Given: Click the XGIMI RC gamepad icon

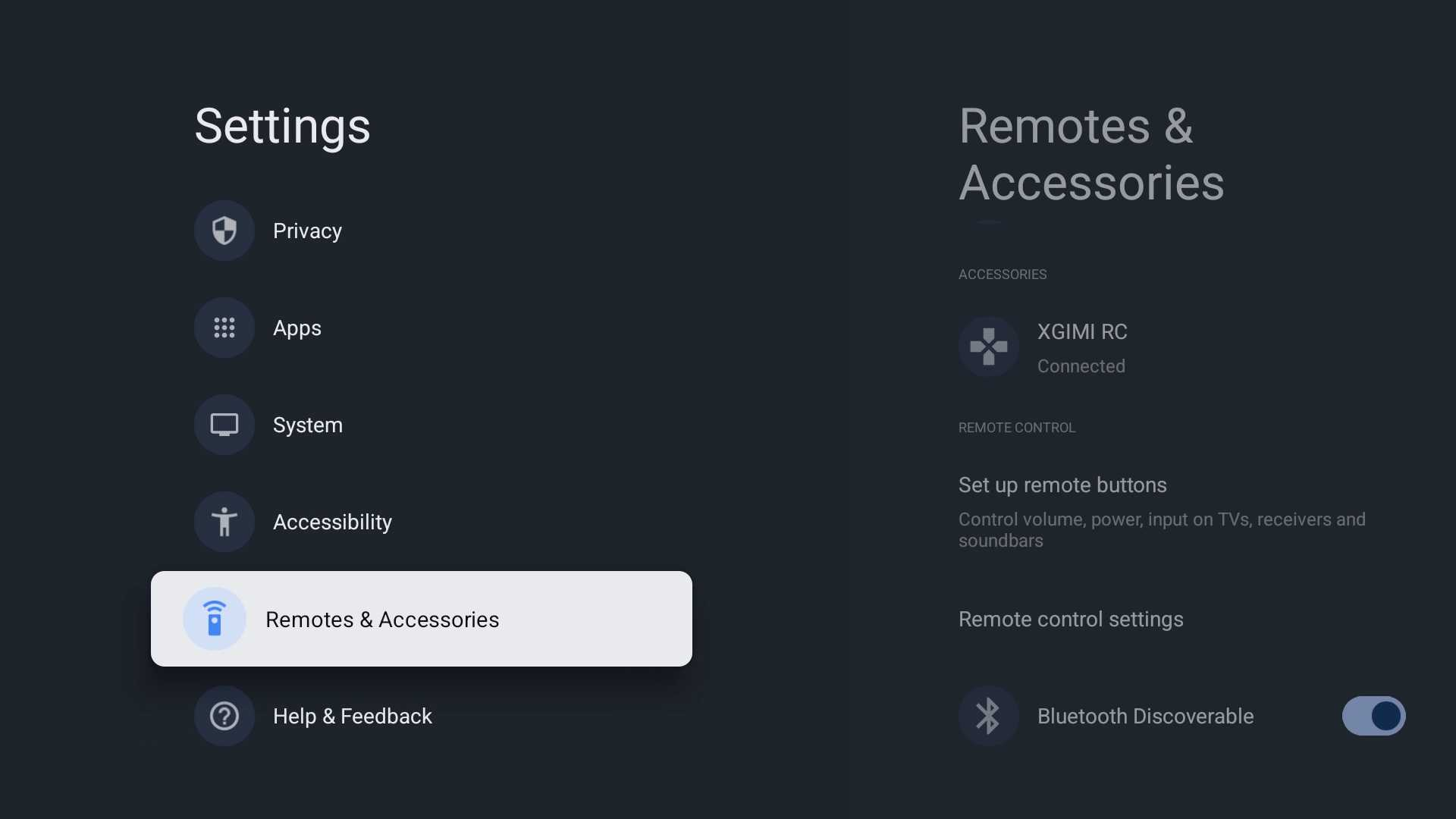Looking at the screenshot, I should click(x=989, y=347).
